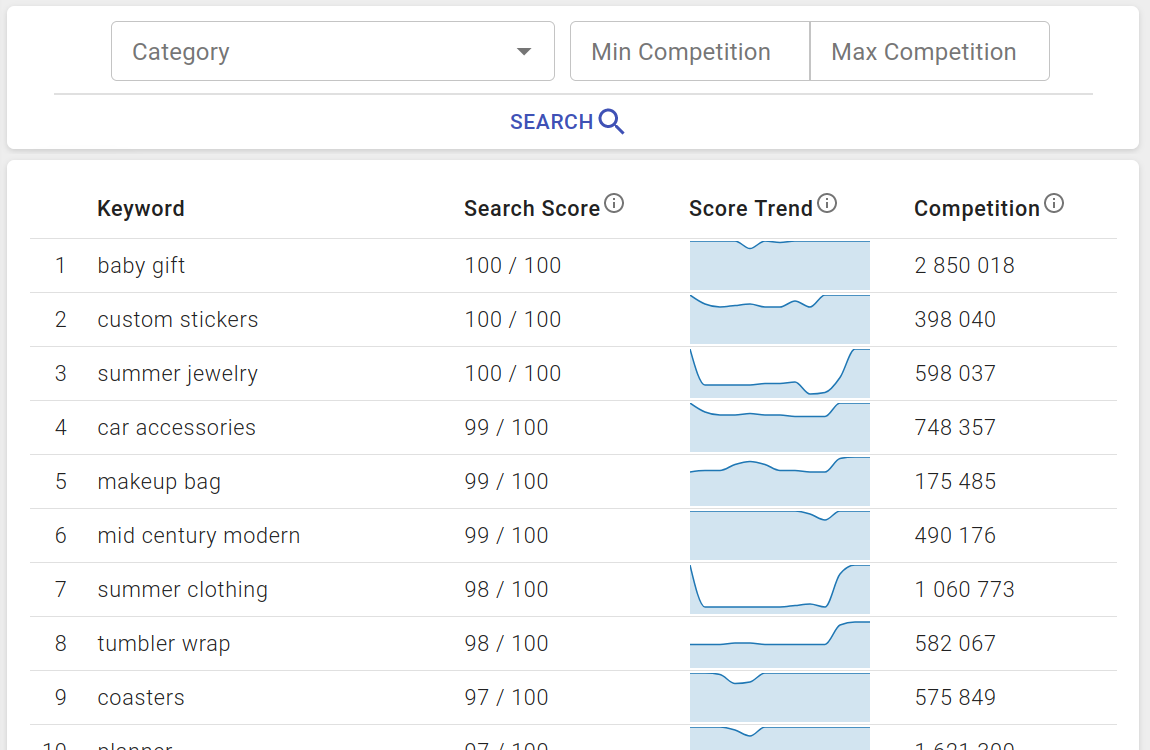Click competition value 490 176
Screen dimensions: 1150x750
pyautogui.click(x=955, y=536)
